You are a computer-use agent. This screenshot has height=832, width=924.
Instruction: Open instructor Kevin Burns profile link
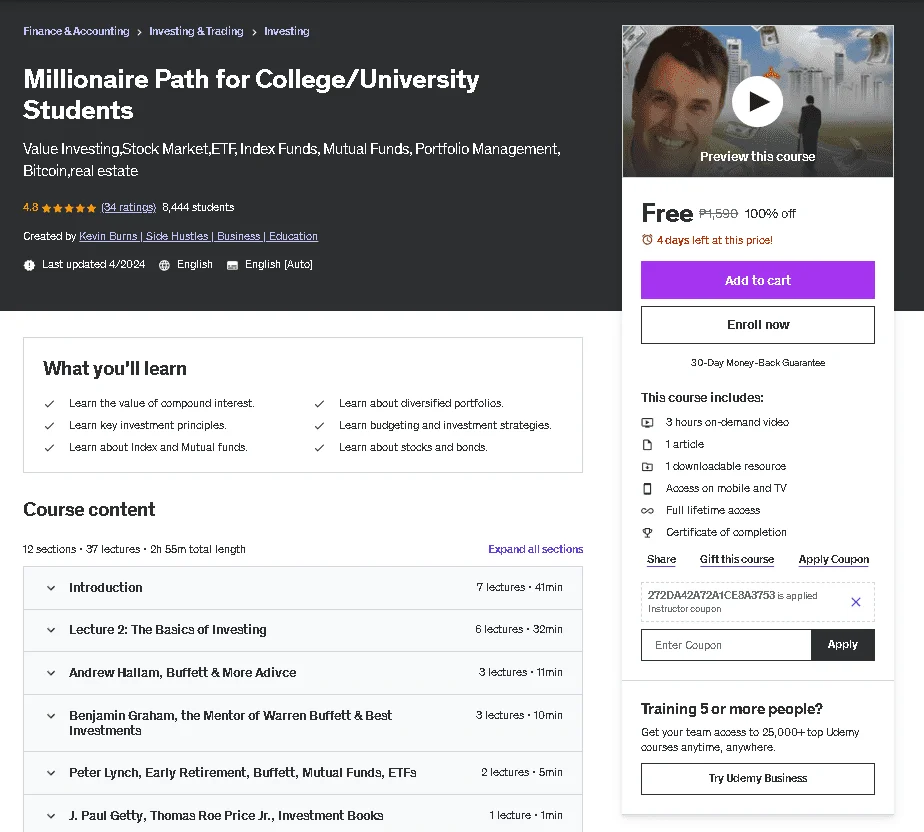(x=198, y=236)
